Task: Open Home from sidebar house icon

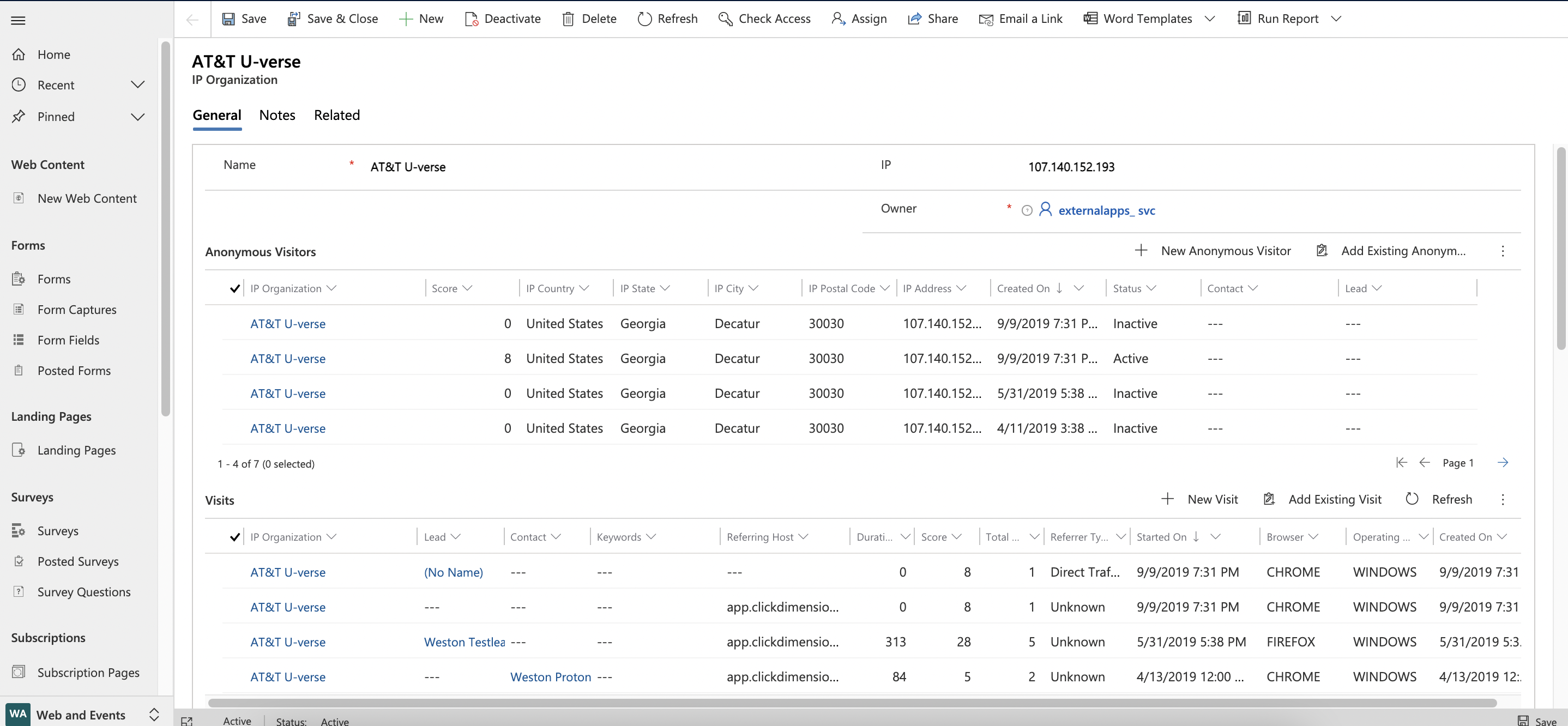Action: (x=19, y=55)
